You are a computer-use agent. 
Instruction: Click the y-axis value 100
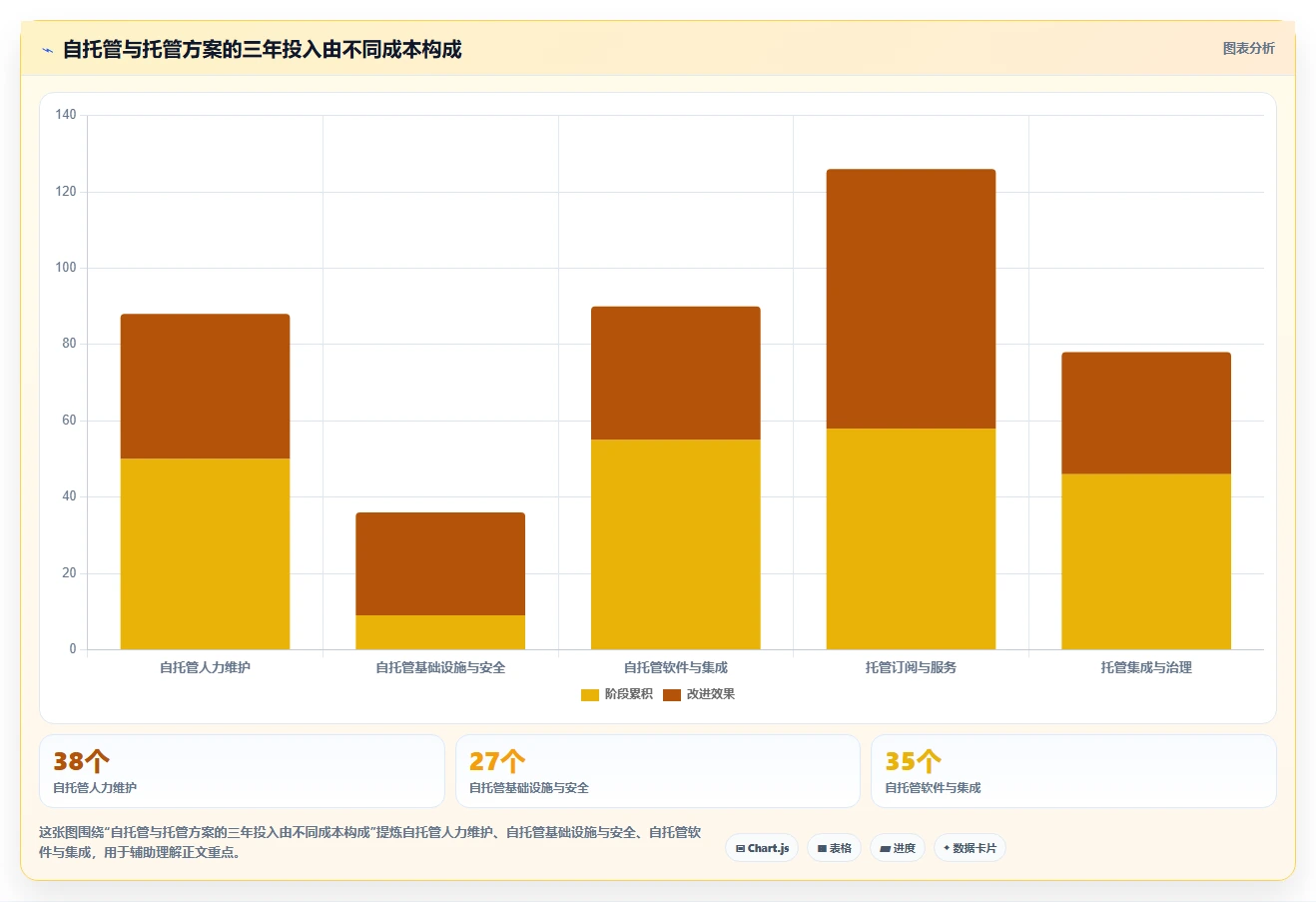click(x=66, y=268)
